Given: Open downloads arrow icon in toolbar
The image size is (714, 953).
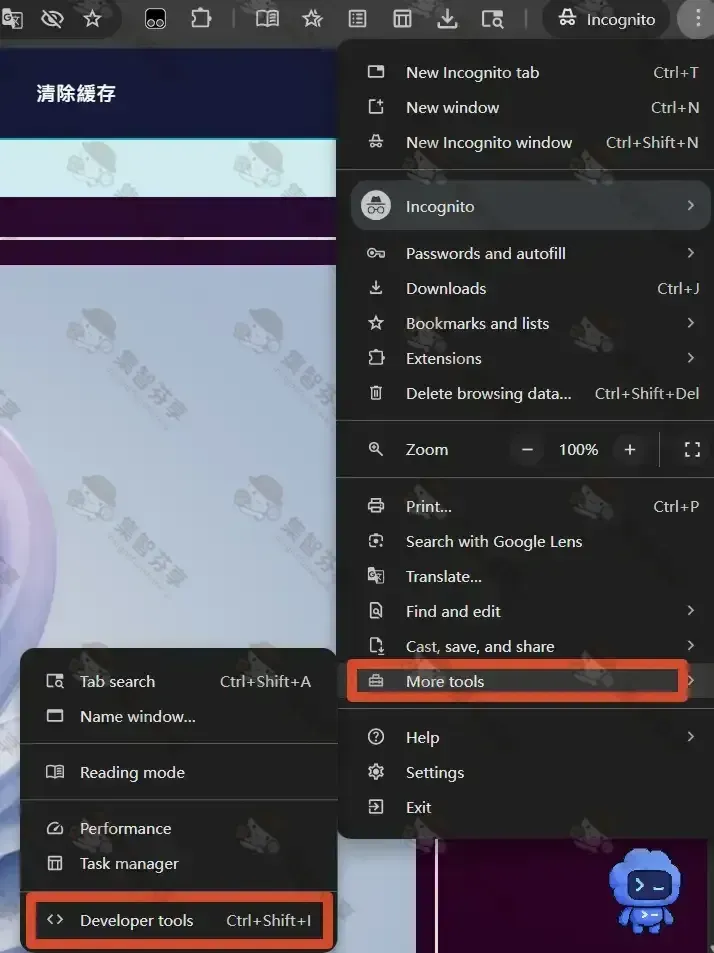Looking at the screenshot, I should [x=447, y=19].
